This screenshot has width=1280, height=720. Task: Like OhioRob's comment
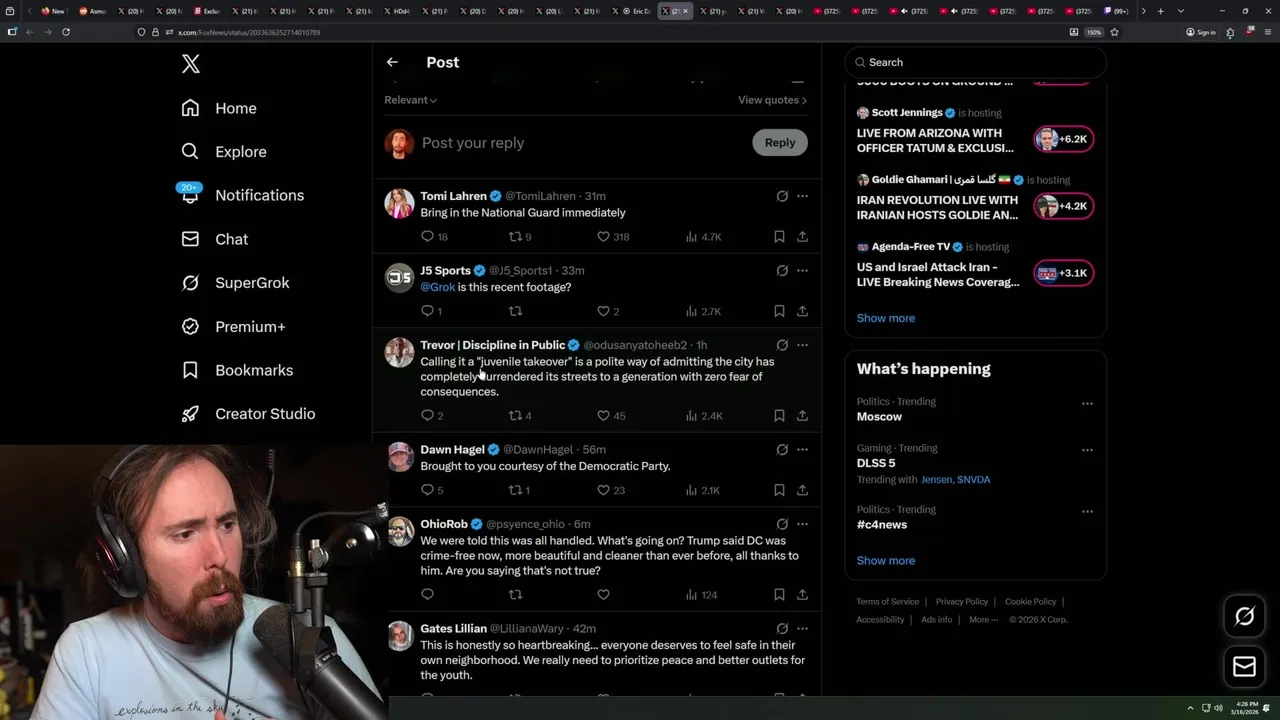[x=603, y=595]
